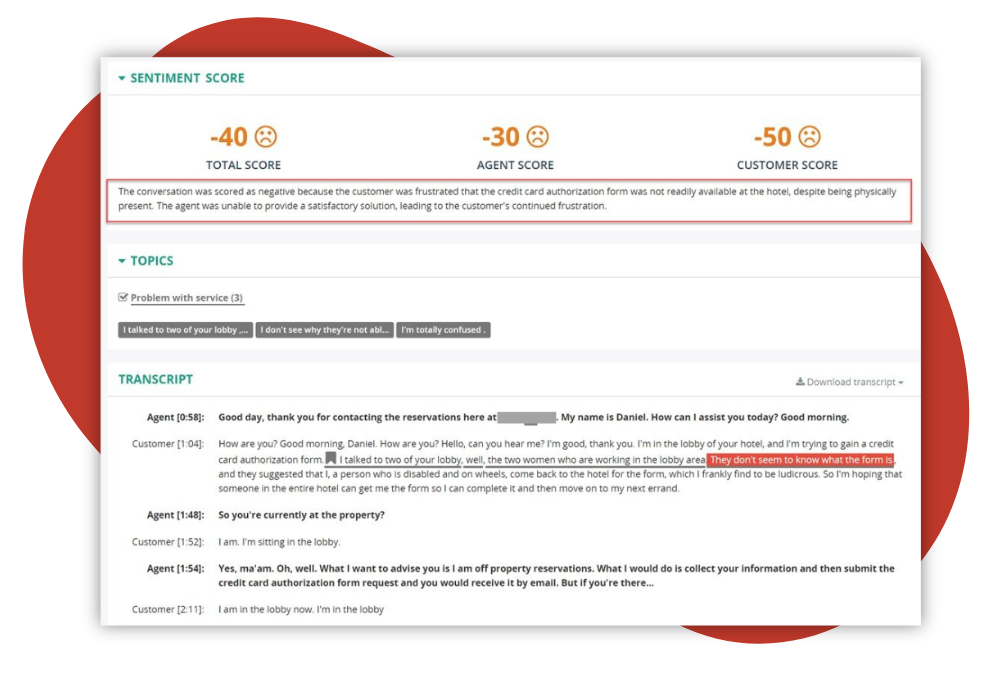Click the sad face icon beside Customer Score

809,137
